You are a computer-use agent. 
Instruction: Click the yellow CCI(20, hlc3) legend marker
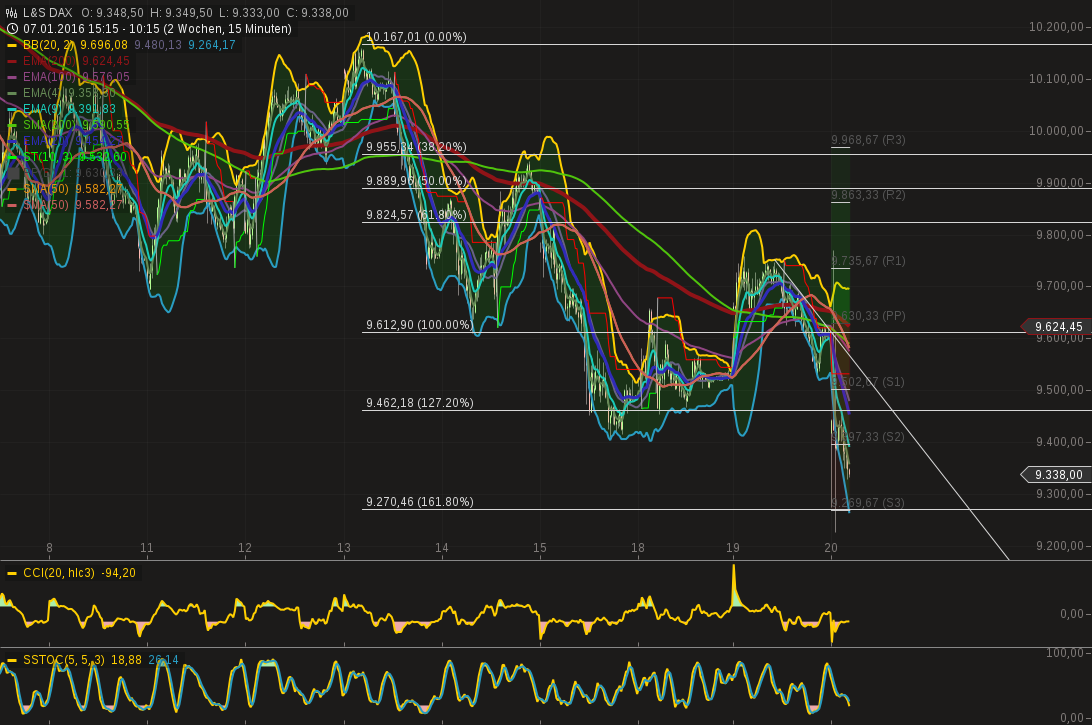(12, 573)
